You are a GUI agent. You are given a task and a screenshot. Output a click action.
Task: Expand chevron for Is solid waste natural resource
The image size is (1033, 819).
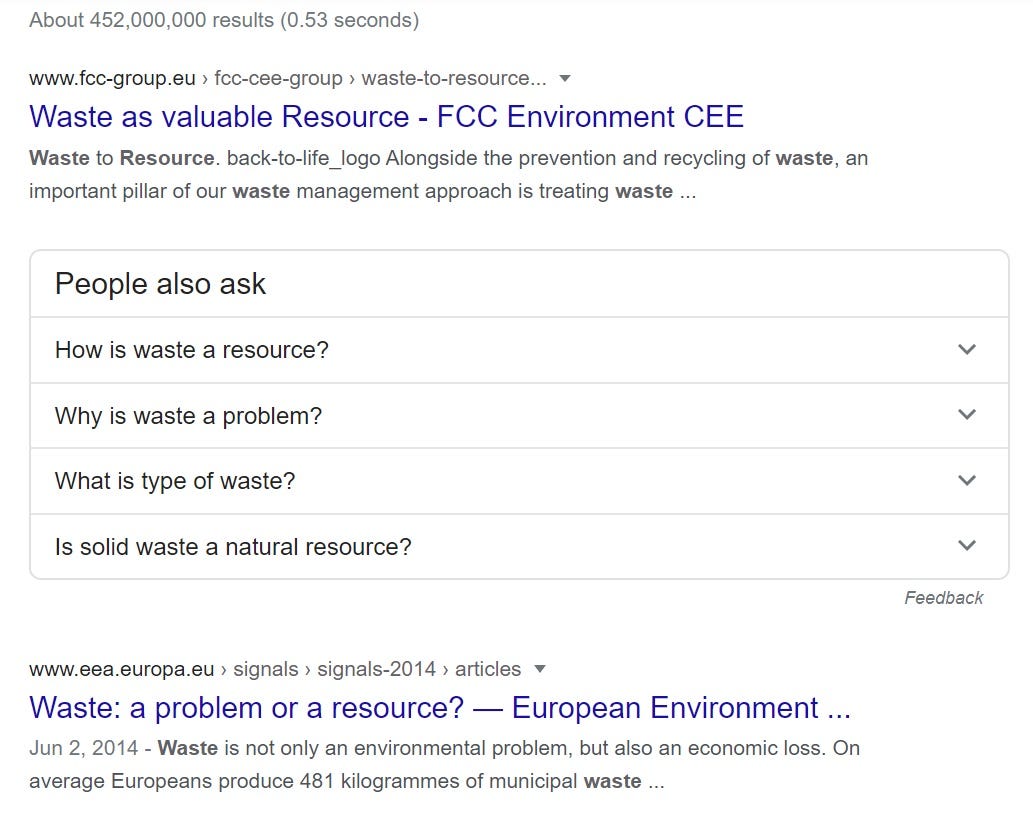coord(966,546)
